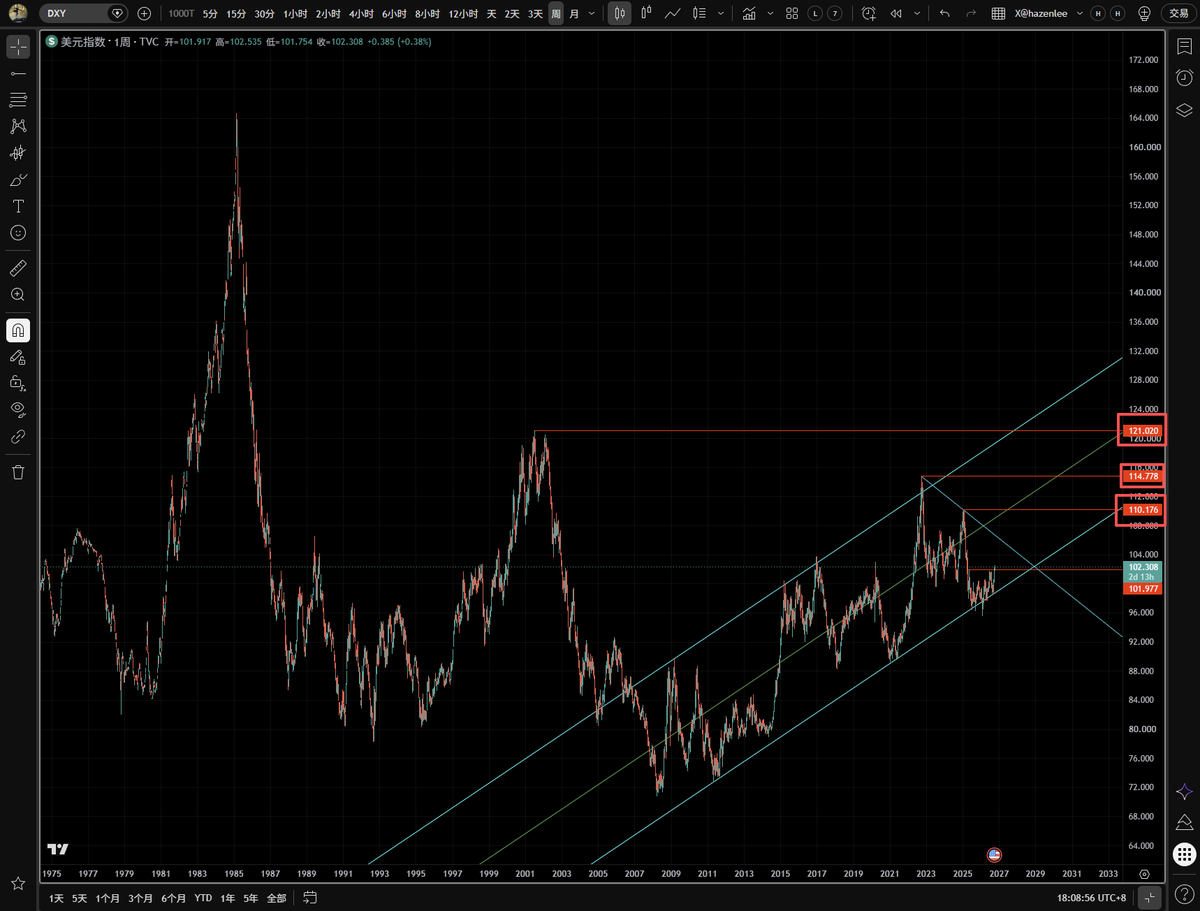Image resolution: width=1200 pixels, height=911 pixels.
Task: Click the add symbol plus button
Action: coord(145,13)
